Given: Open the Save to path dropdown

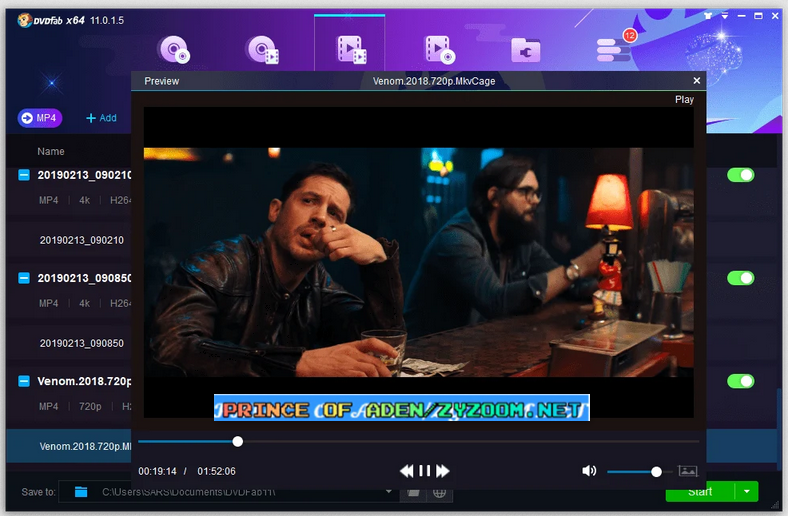Looking at the screenshot, I should pos(388,491).
